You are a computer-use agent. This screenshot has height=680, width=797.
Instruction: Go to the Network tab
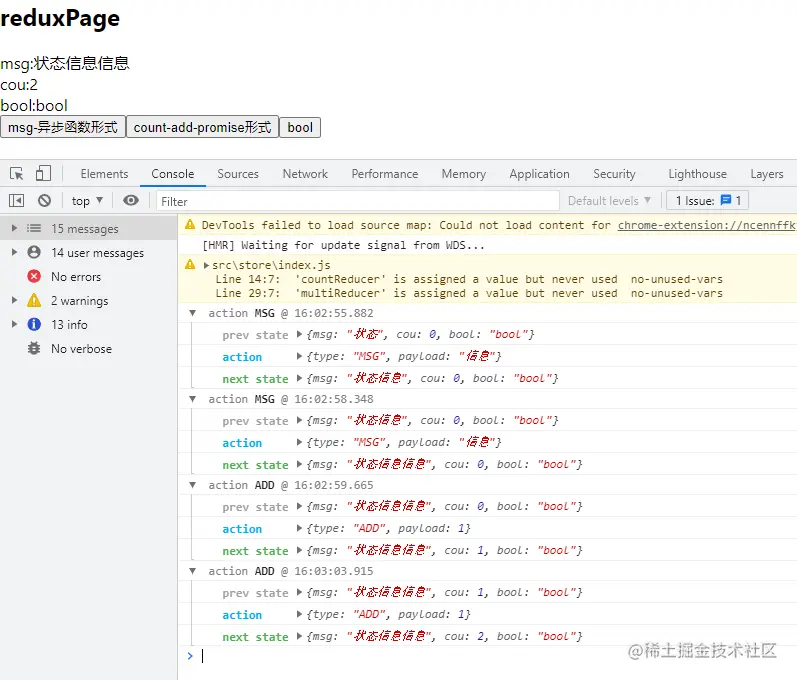(x=305, y=174)
